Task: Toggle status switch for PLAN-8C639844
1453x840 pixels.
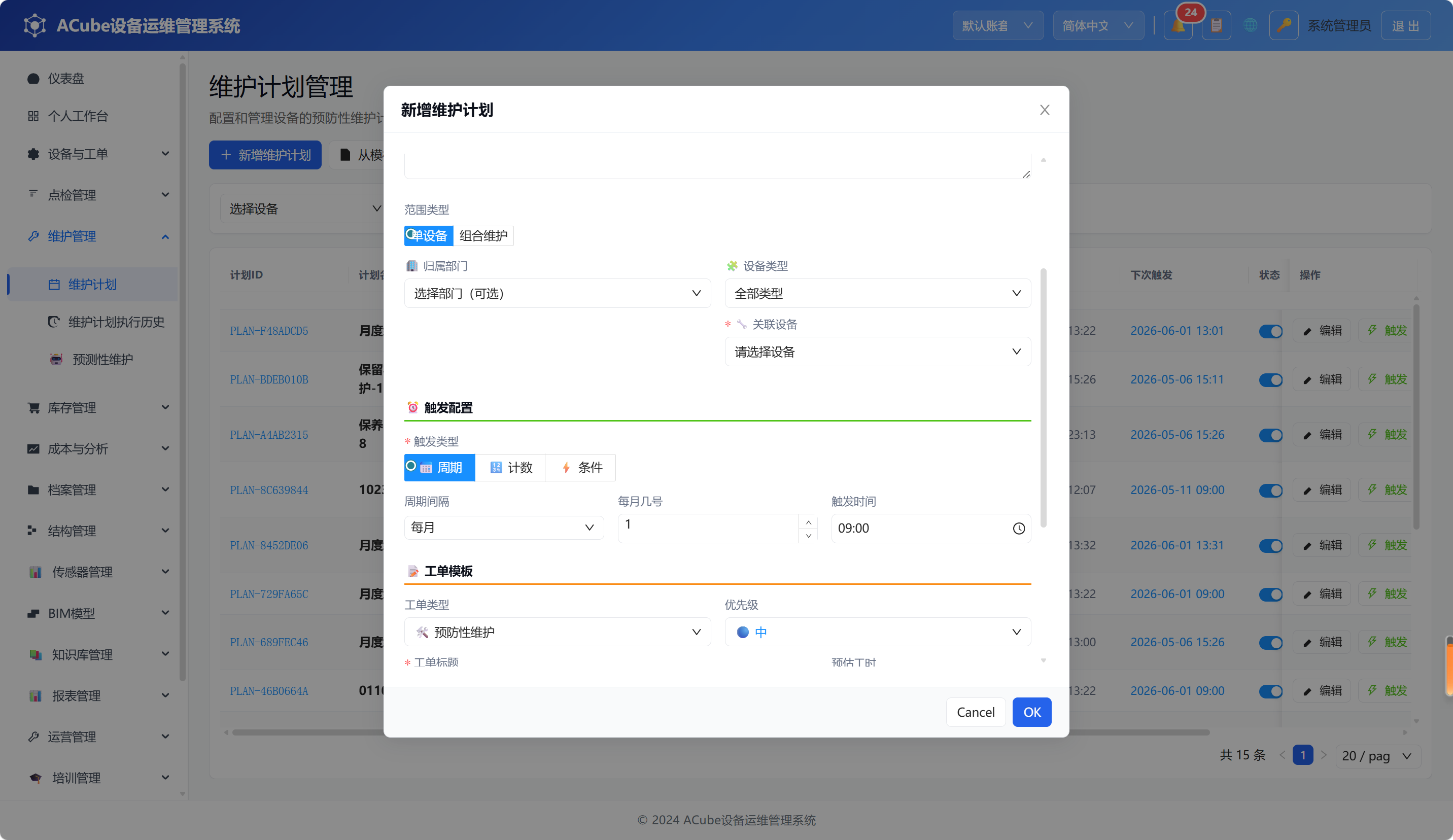Action: 1270,490
